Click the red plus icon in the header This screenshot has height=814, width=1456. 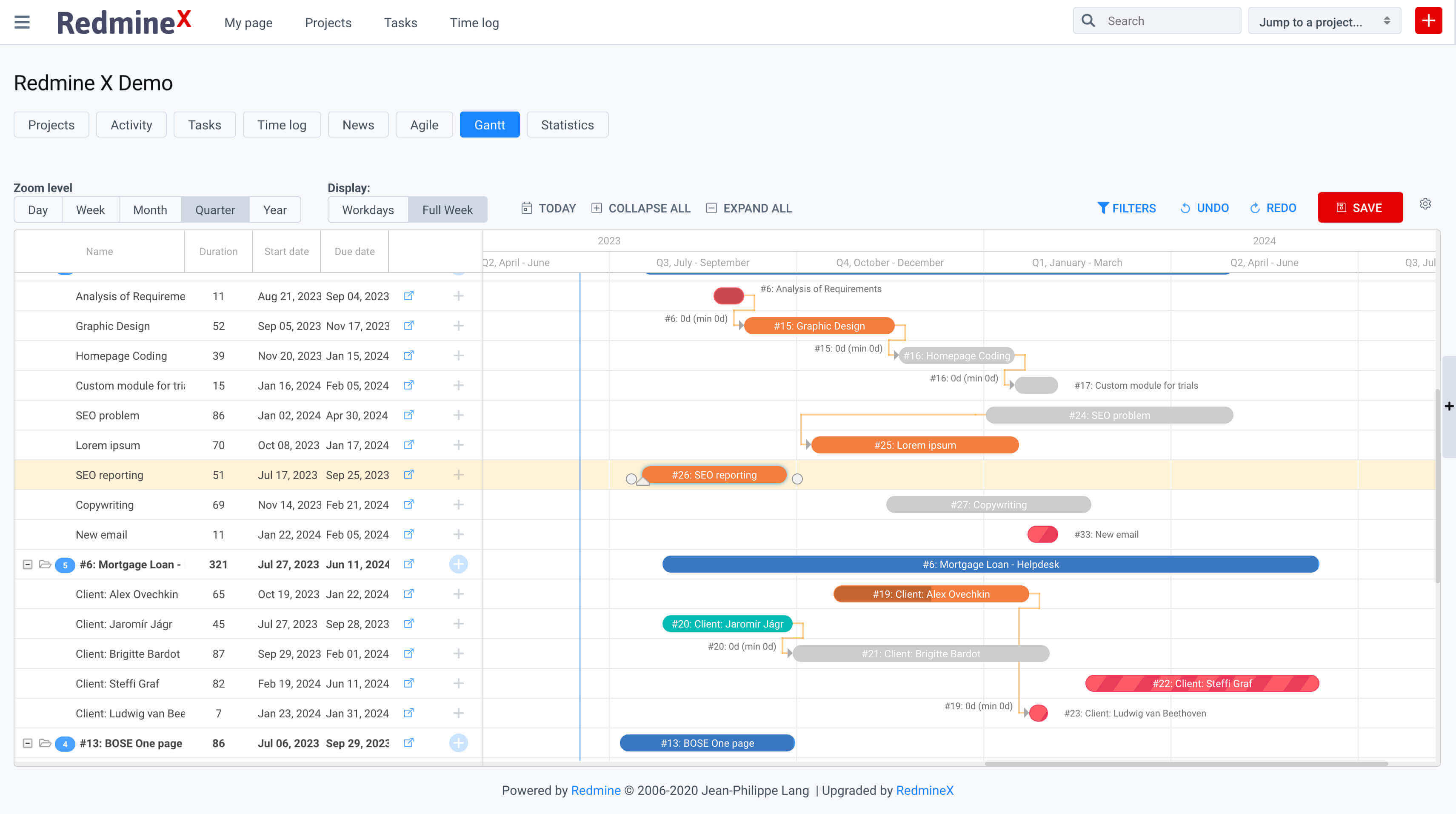coord(1428,21)
